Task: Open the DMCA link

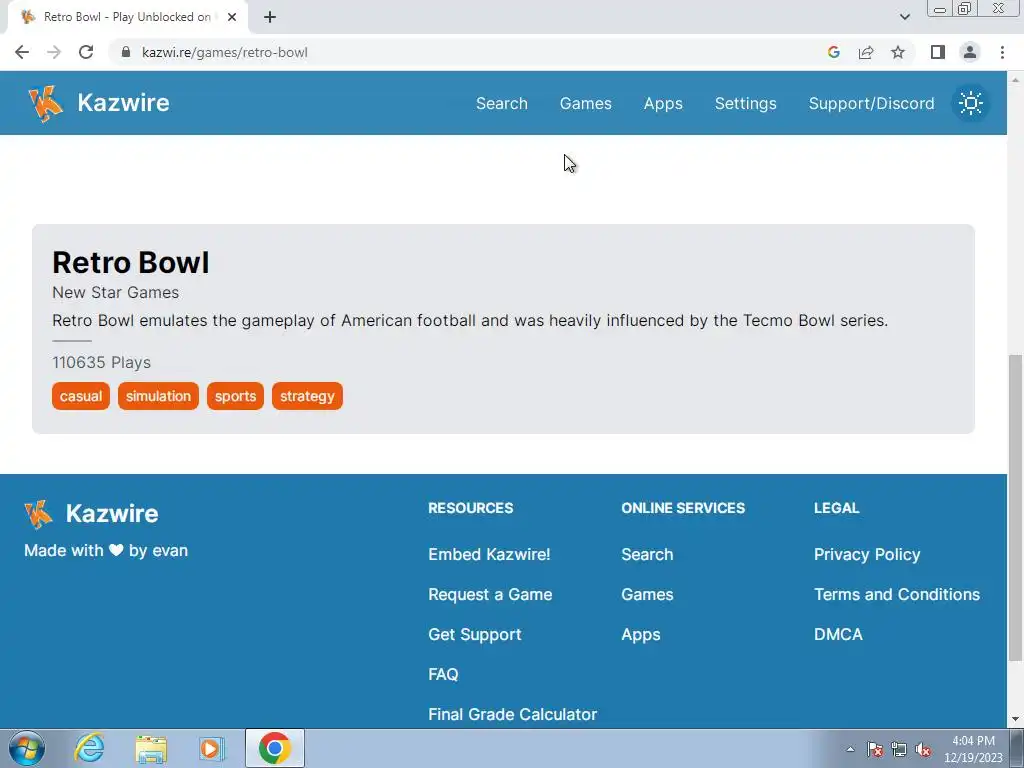Action: (838, 634)
